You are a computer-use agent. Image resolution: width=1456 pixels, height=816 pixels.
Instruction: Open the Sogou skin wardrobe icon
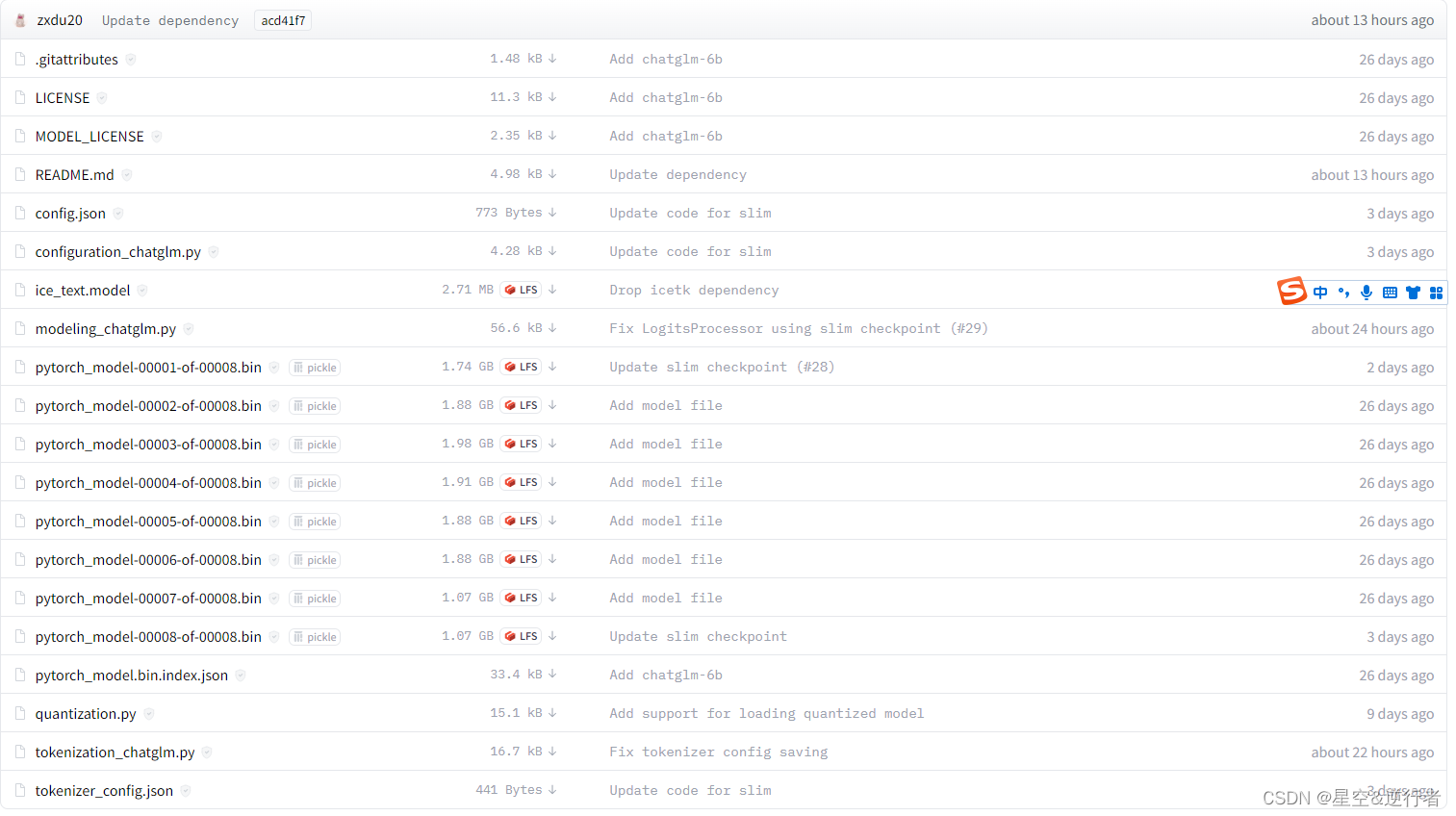[x=1413, y=292]
